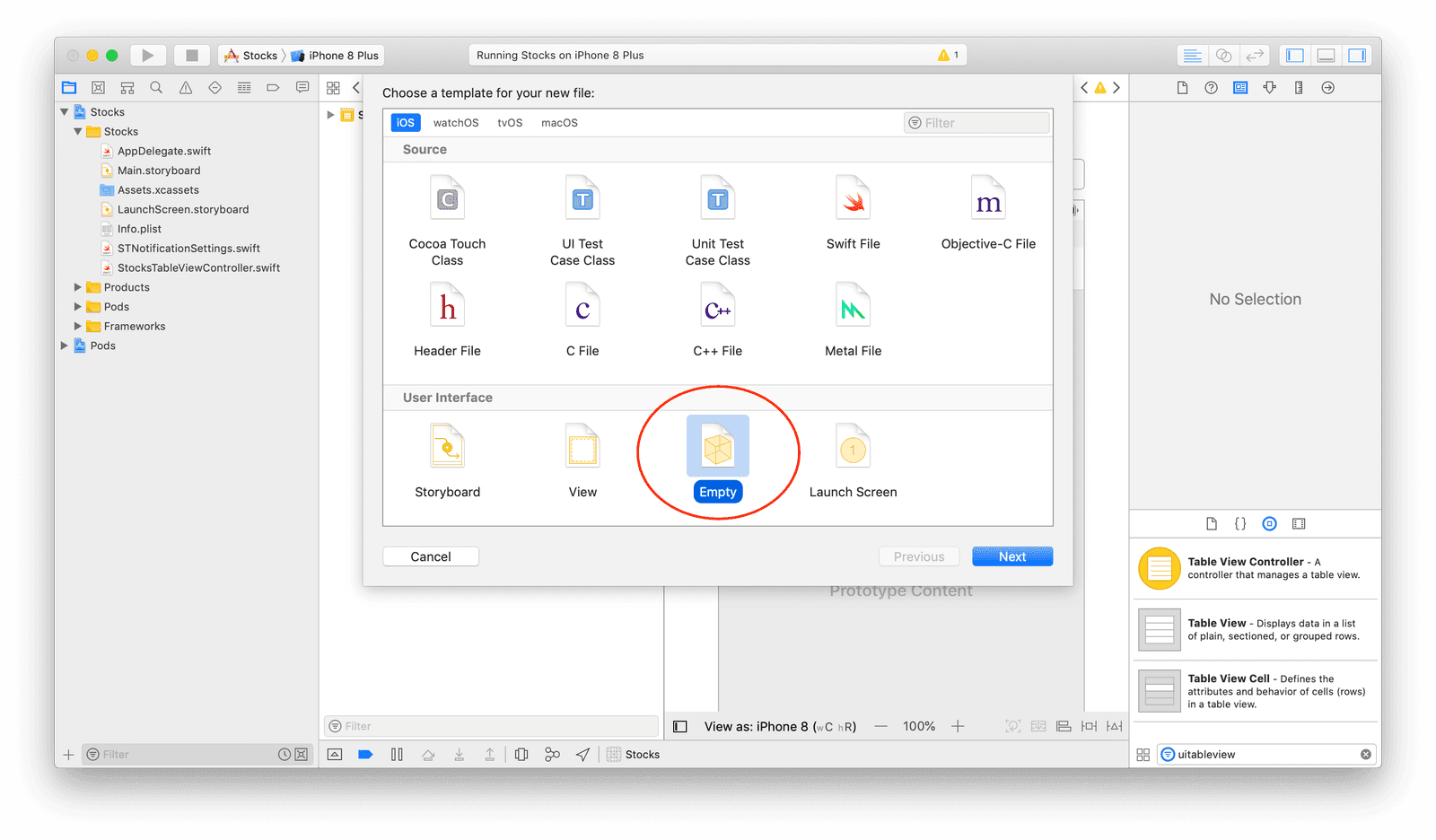Toggle recent files filter clock icon
This screenshot has width=1436, height=840.
click(285, 754)
